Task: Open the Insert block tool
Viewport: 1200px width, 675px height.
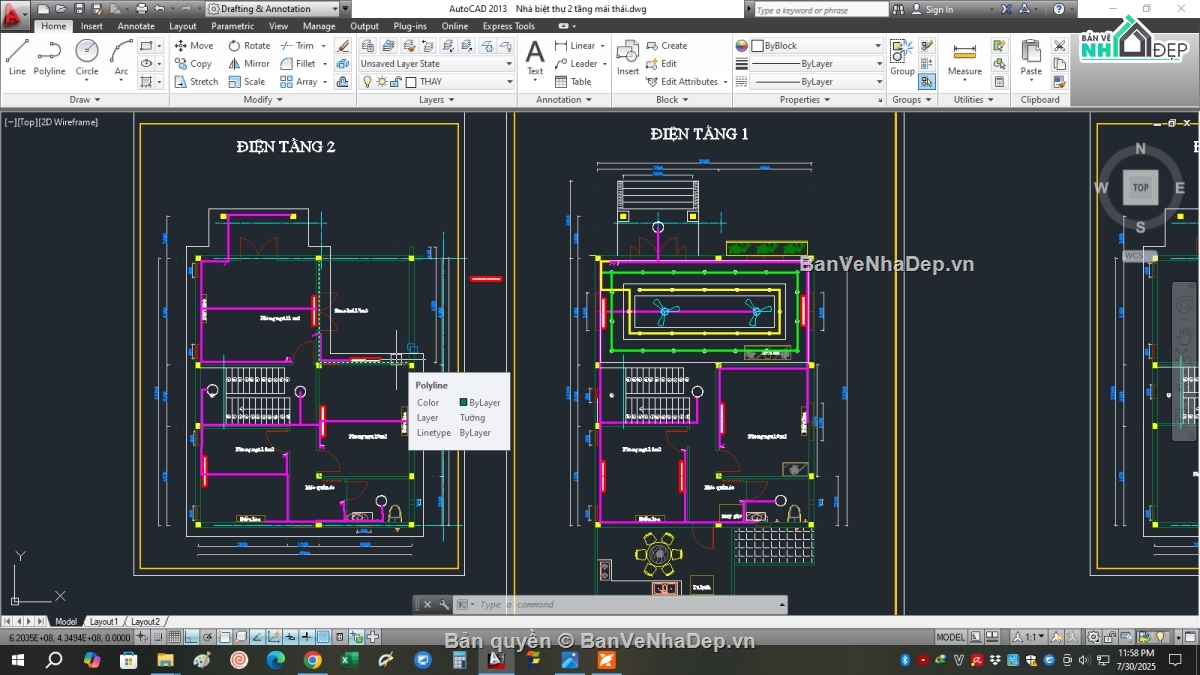Action: coord(627,57)
